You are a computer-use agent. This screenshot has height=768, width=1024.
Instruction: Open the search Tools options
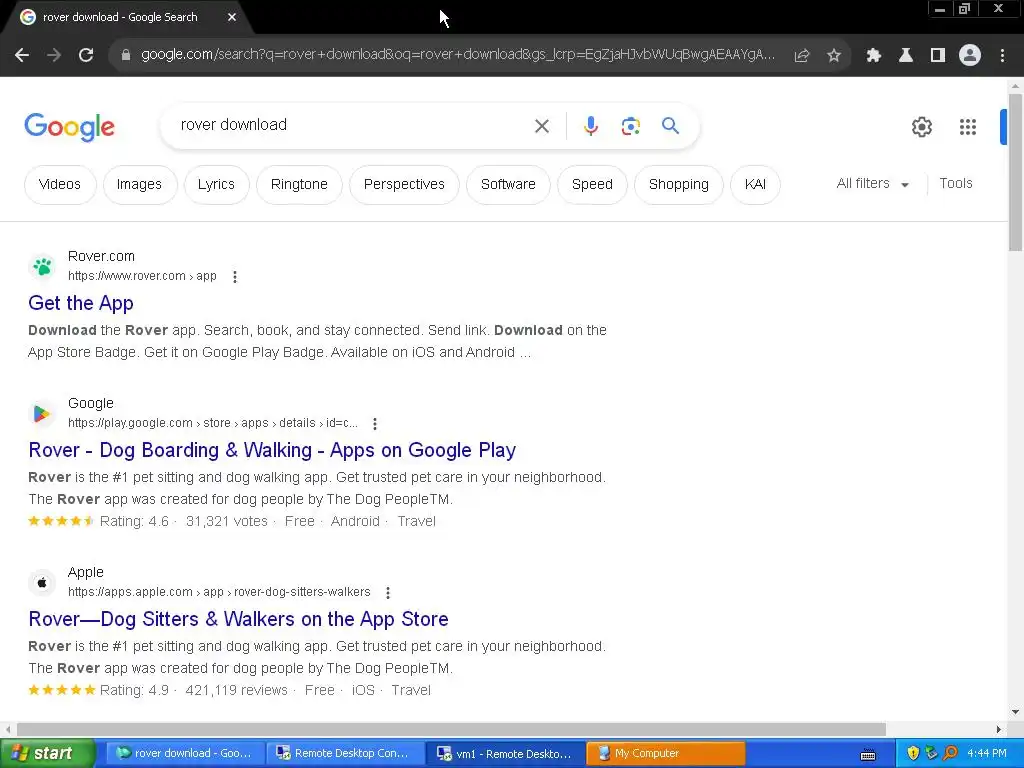[x=955, y=184]
